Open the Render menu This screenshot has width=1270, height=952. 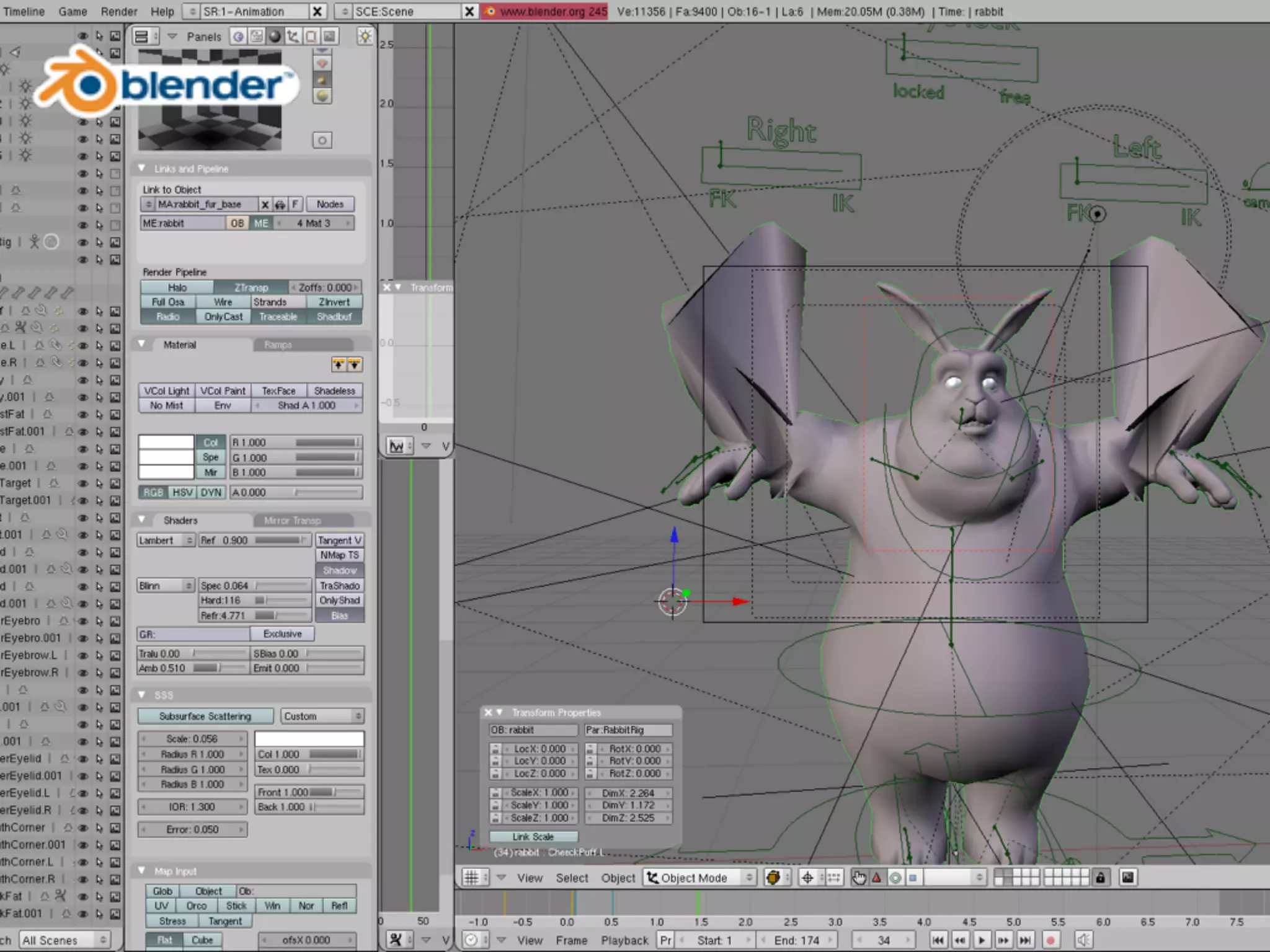click(x=119, y=11)
